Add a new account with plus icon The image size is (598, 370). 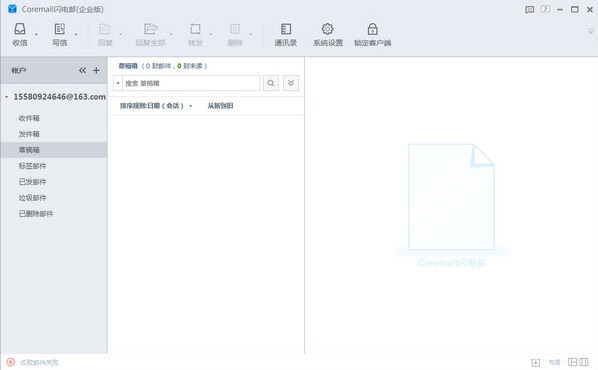[x=96, y=70]
